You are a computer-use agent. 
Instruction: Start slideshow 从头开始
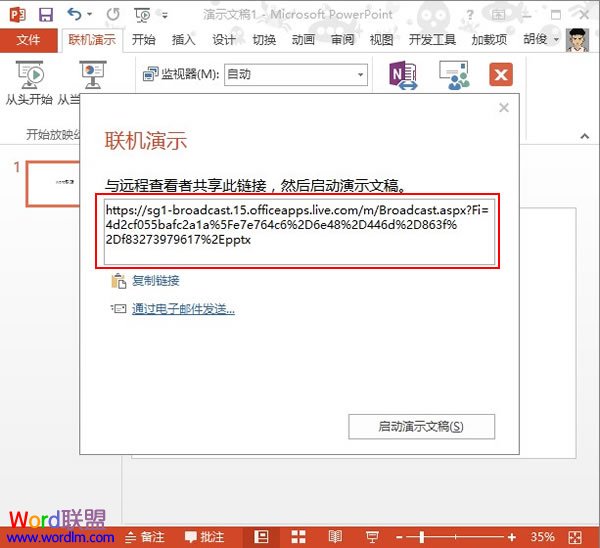[29, 83]
